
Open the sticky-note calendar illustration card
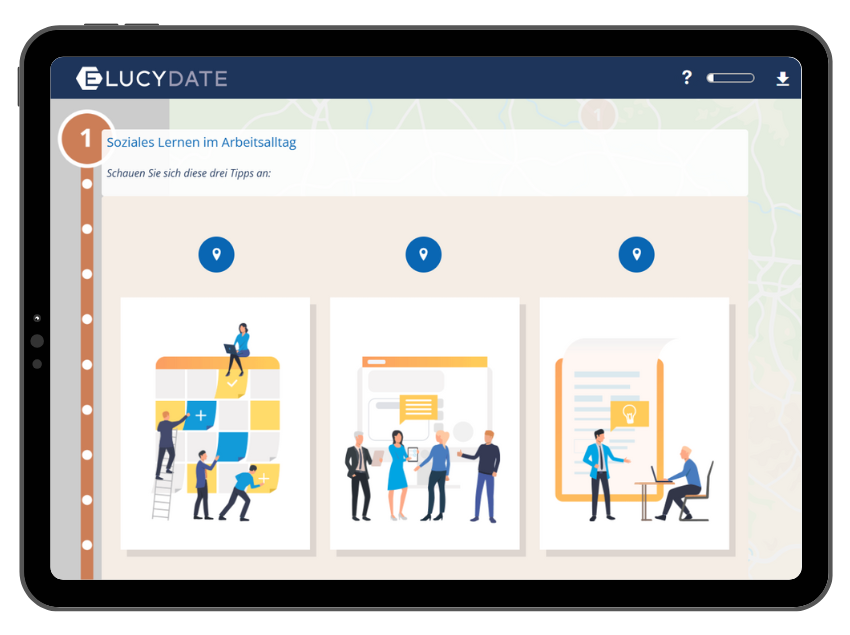pos(215,423)
